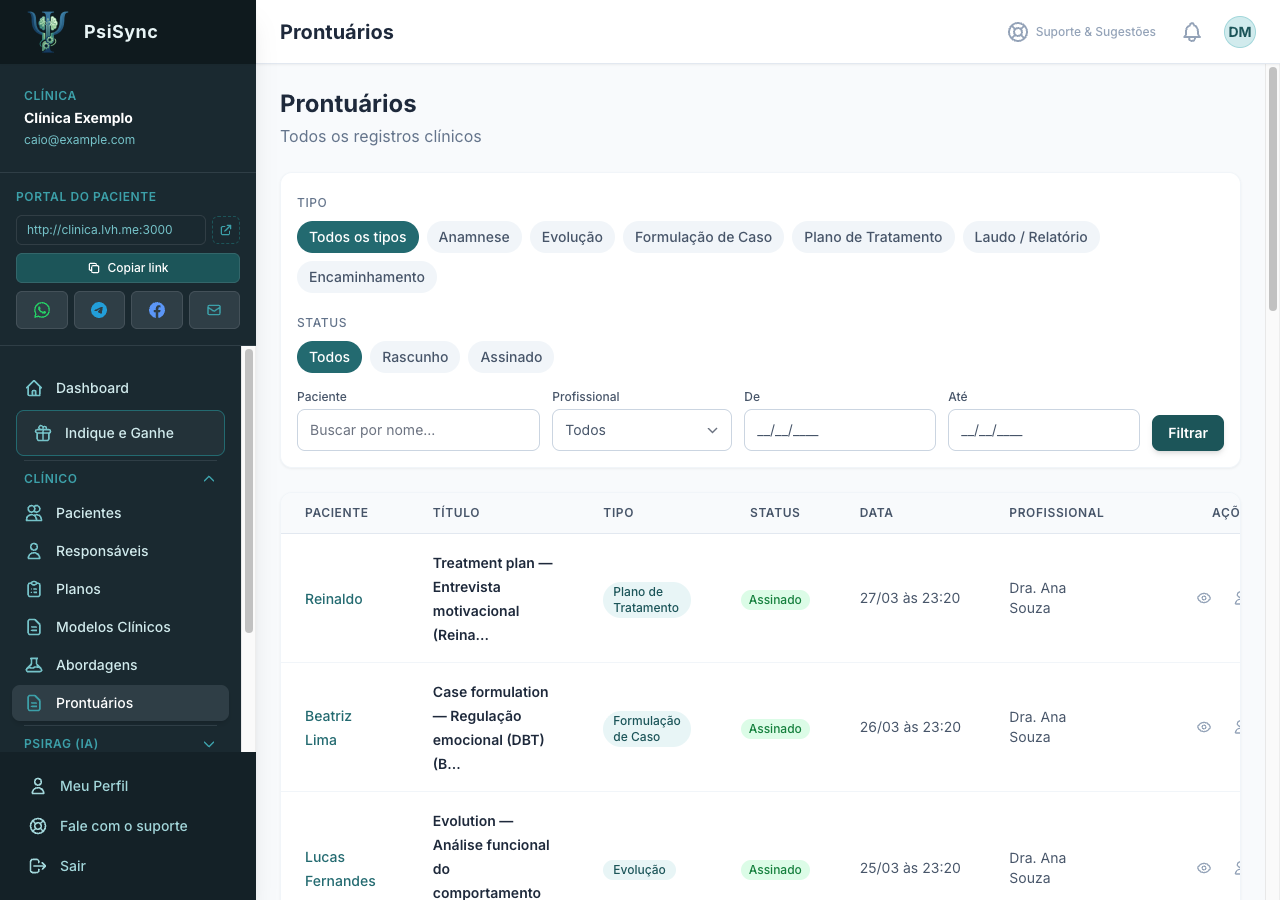This screenshot has height=900, width=1280.
Task: Open Fale com o suporte
Action: 128,826
